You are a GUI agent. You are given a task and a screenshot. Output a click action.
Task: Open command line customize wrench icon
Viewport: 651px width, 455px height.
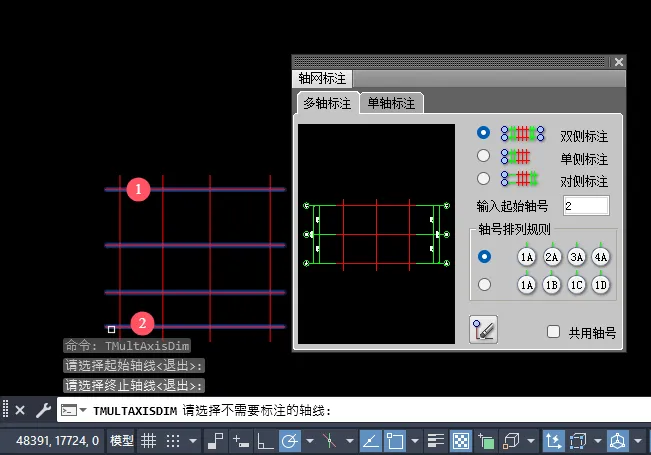tap(43, 411)
